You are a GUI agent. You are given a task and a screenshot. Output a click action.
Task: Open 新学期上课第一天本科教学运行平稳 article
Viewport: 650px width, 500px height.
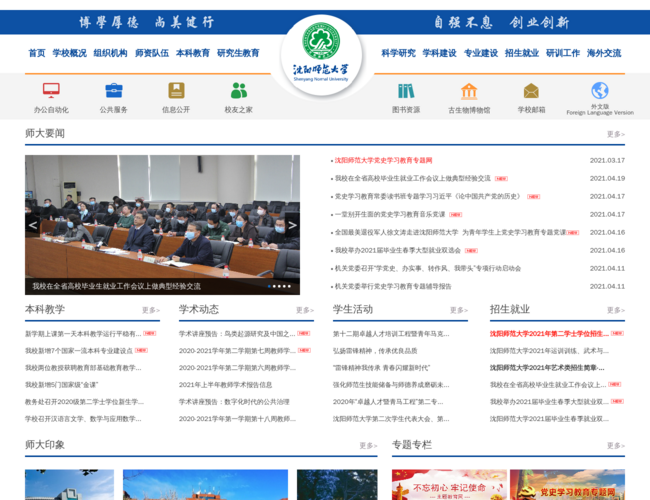coord(83,334)
